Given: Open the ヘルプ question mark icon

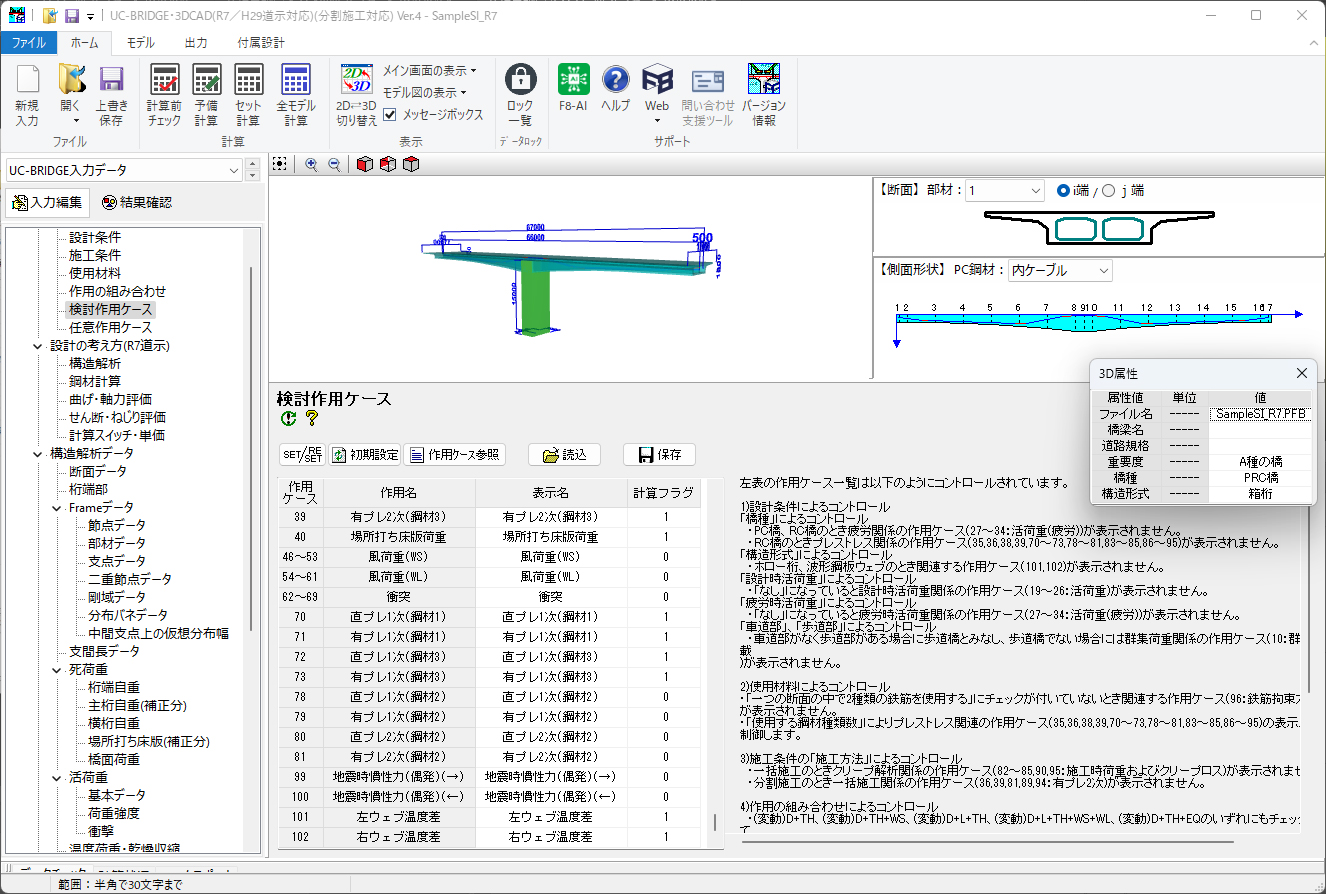Looking at the screenshot, I should click(616, 80).
